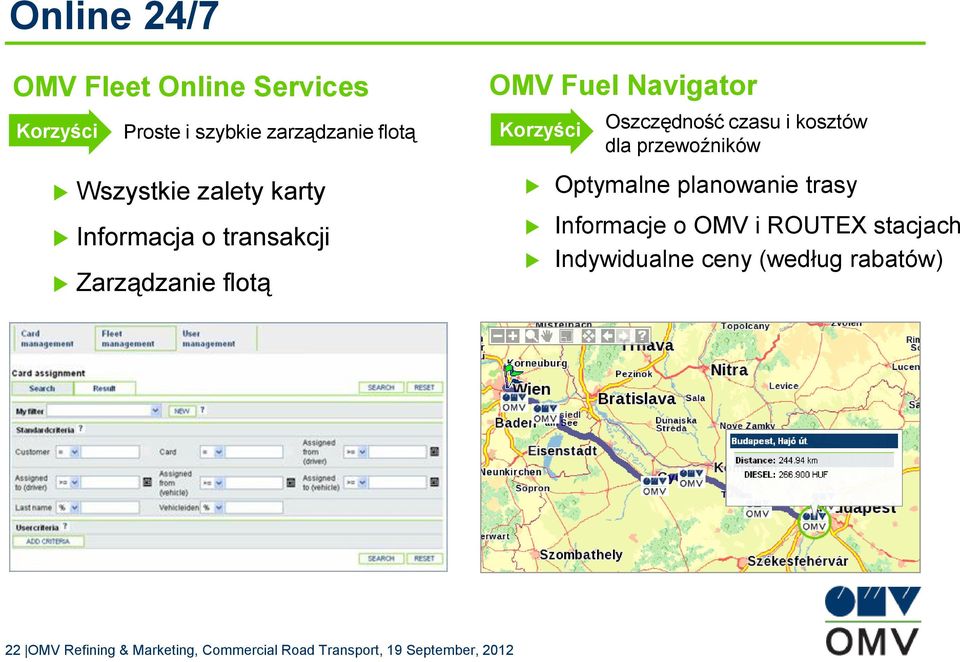Click 'Optymalne planowanie trasy' bullet

(705, 185)
